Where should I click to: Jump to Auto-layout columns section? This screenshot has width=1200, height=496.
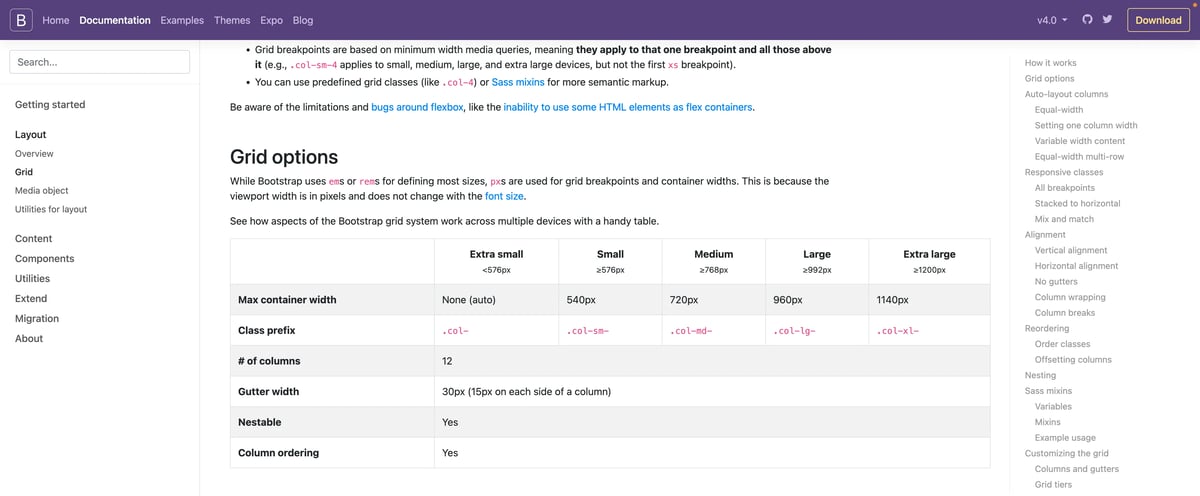coord(1066,94)
